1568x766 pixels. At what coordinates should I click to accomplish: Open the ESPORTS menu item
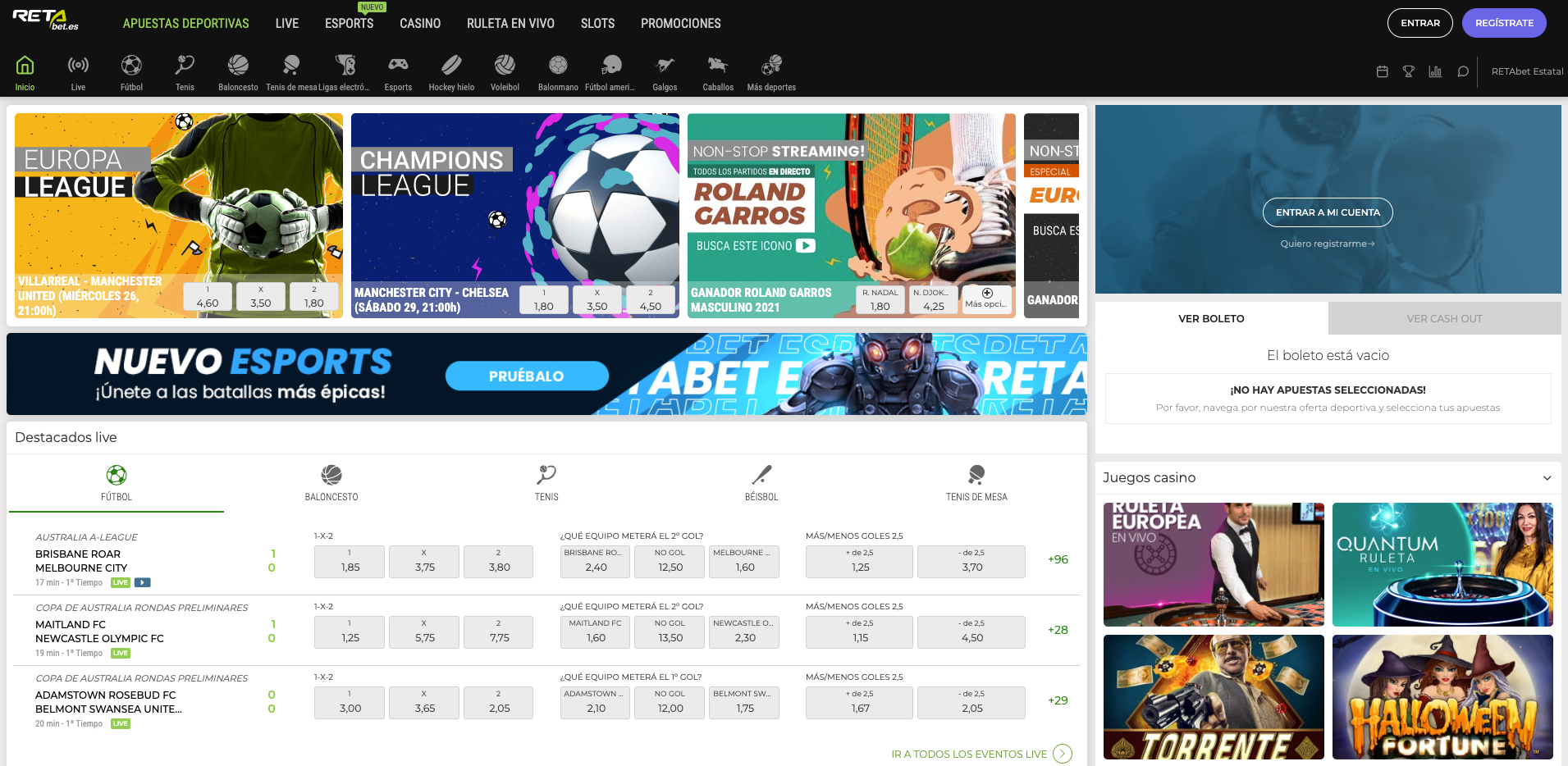349,23
